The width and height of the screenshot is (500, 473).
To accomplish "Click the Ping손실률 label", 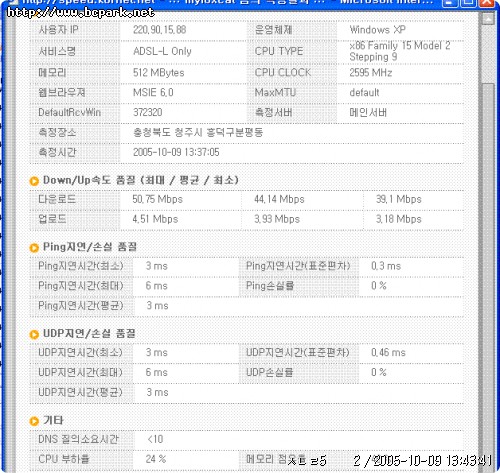I will pyautogui.click(x=270, y=286).
